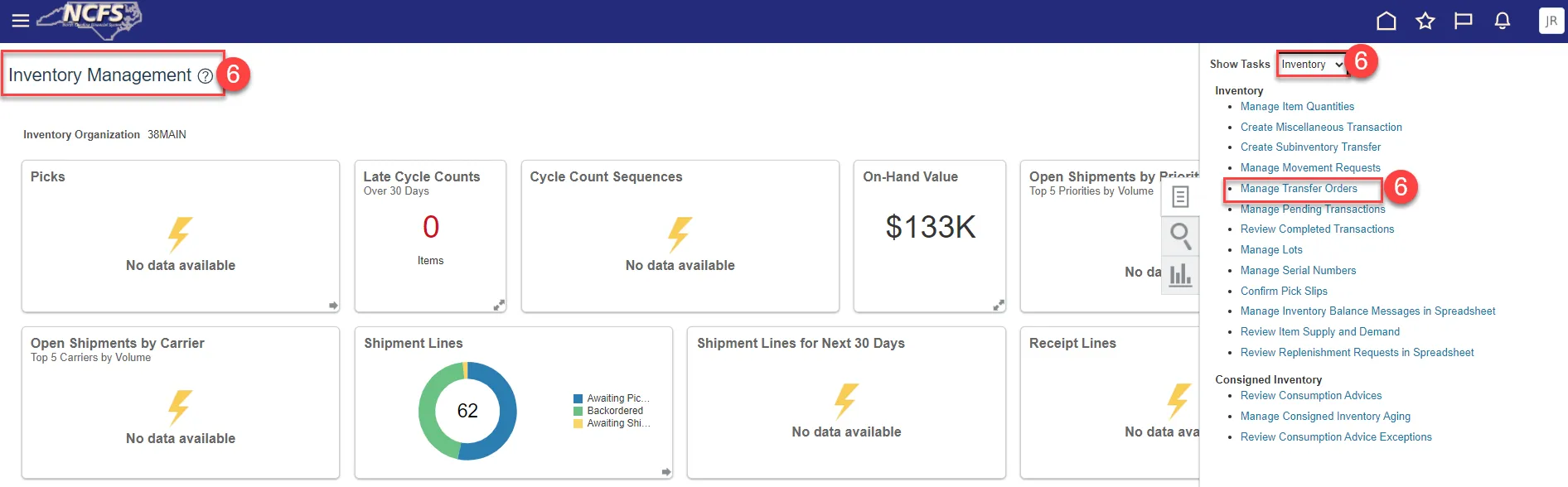The image size is (1568, 487).
Task: Select Create Subinventory Transfer task
Action: (1310, 147)
